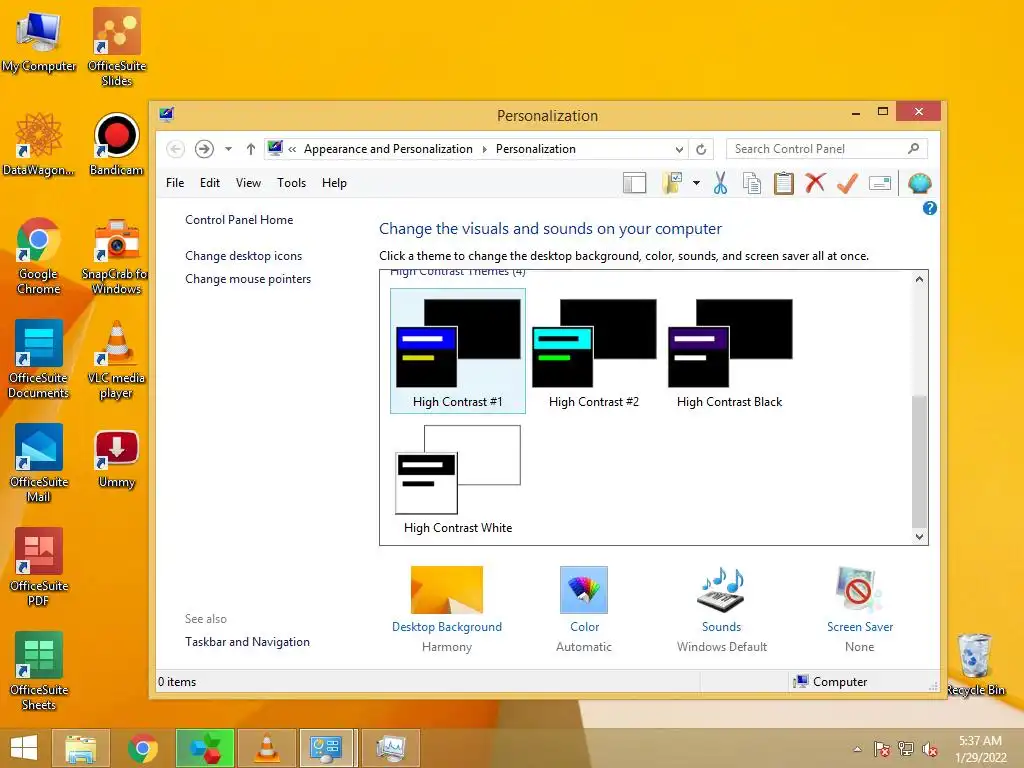The height and width of the screenshot is (768, 1024).
Task: Click Personalization window title bar icon
Action: 167,115
